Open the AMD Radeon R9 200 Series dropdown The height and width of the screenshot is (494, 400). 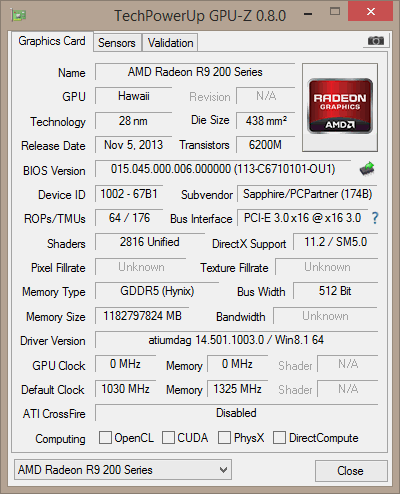123,470
